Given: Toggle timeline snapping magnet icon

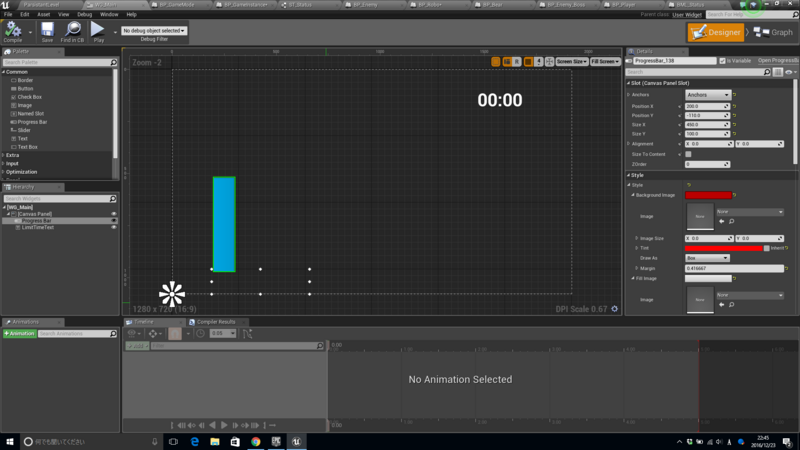Looking at the screenshot, I should tap(174, 334).
